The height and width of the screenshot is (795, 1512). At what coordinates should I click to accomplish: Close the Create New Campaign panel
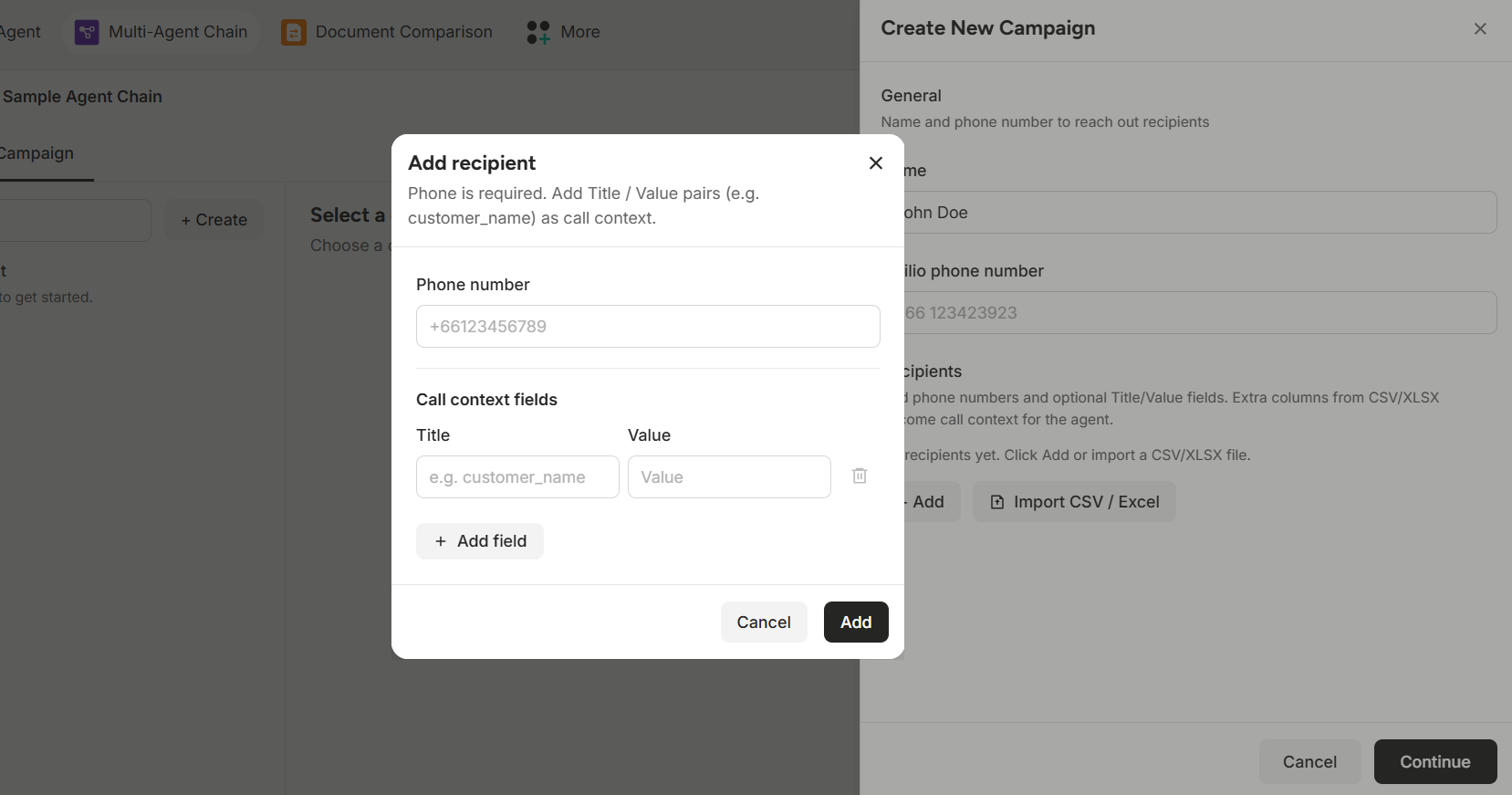click(1480, 29)
